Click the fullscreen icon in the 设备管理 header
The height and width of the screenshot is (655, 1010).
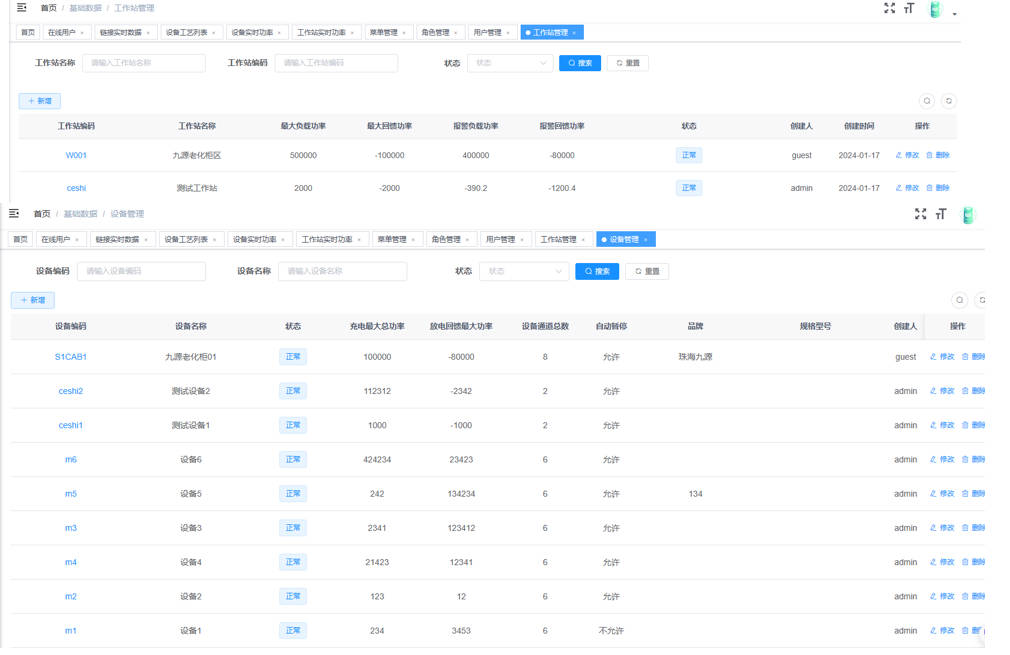pos(920,214)
